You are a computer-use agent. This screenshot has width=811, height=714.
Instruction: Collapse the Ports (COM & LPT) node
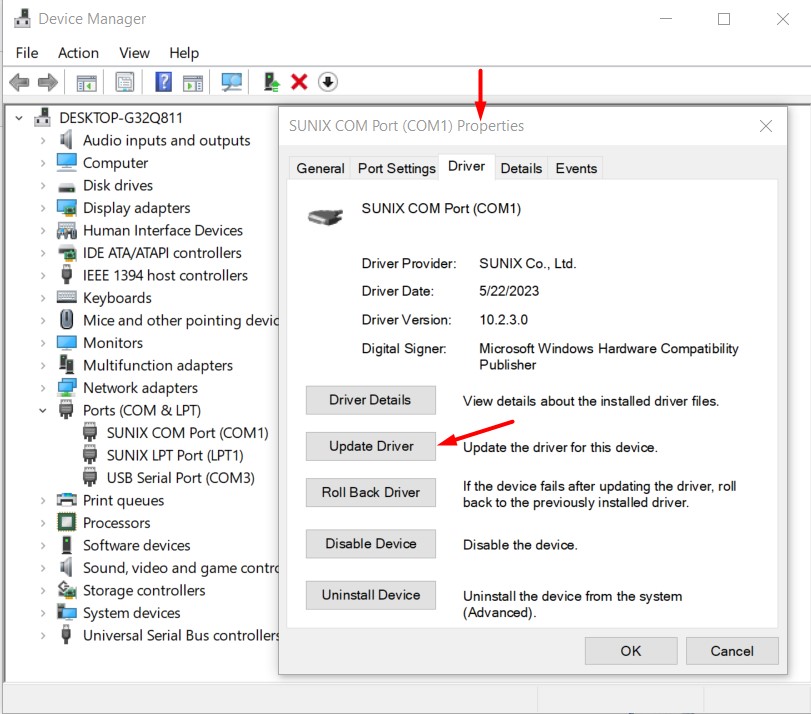43,410
